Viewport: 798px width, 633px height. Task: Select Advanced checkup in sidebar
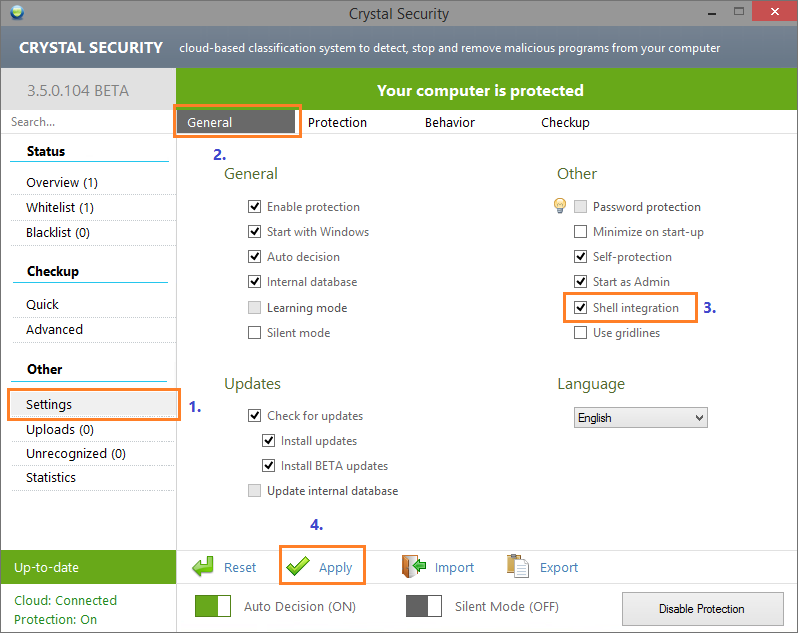click(x=55, y=329)
